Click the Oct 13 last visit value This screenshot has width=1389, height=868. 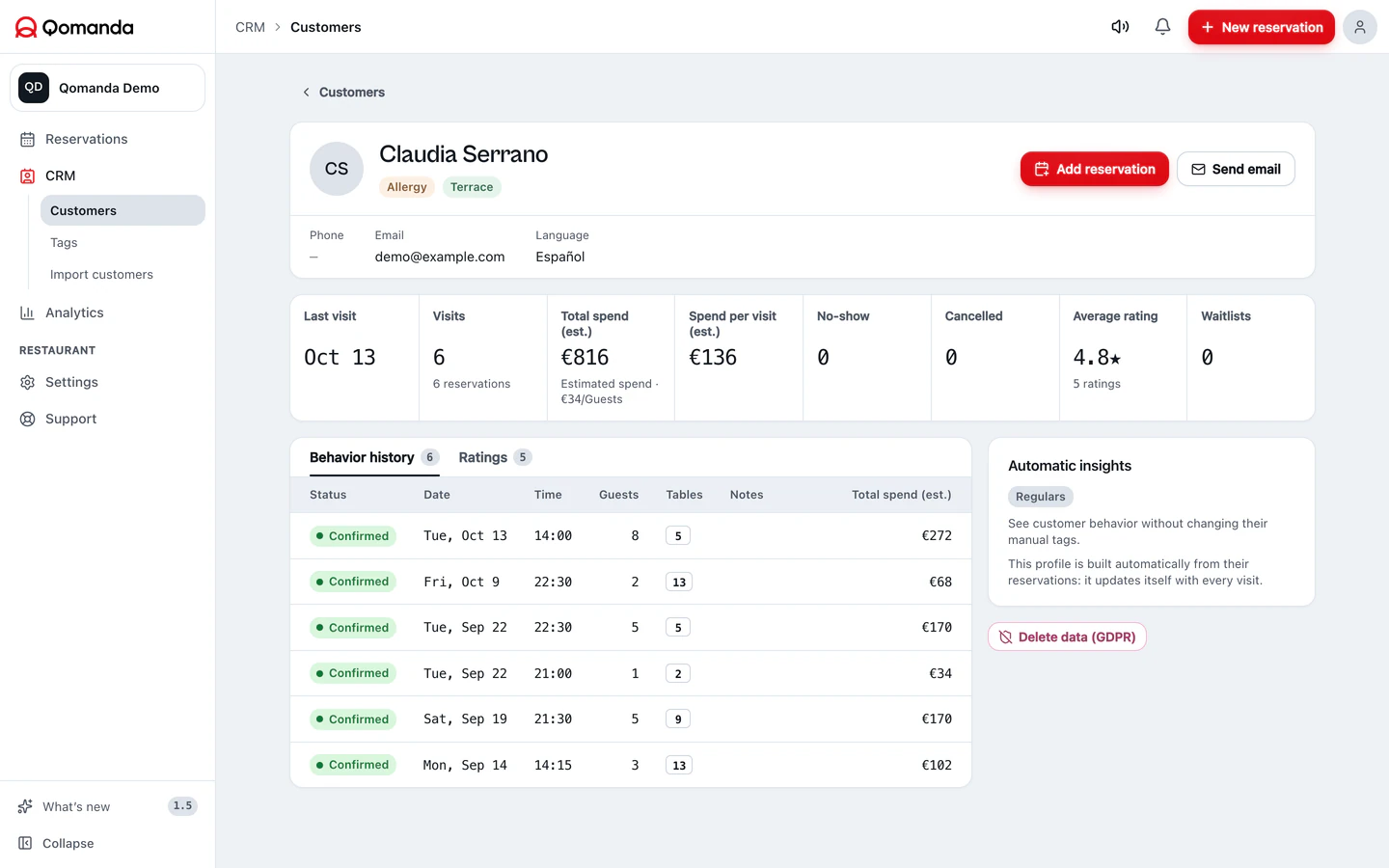340,358
